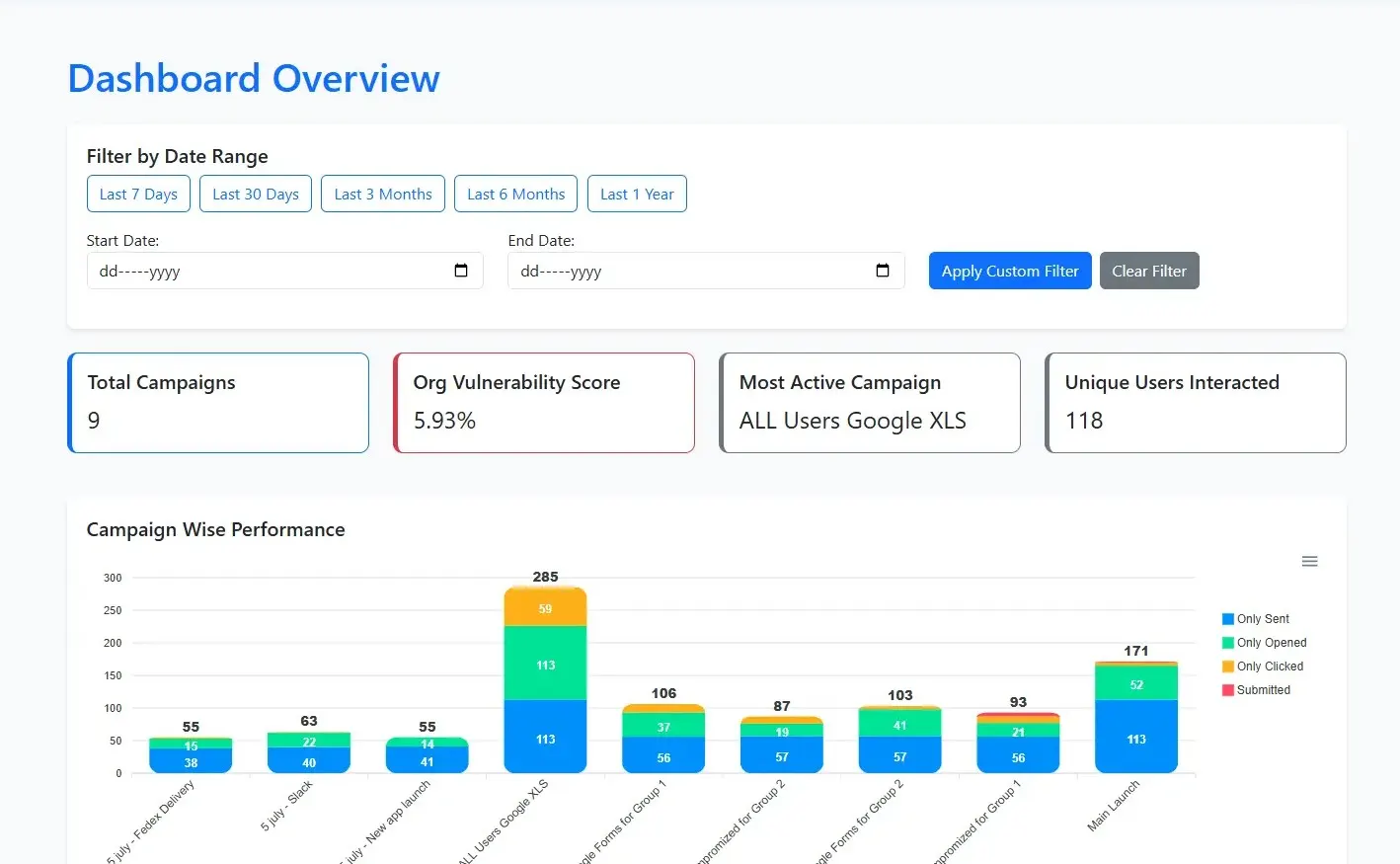1400x864 pixels.
Task: Open the chart options hamburger menu
Action: point(1309,561)
